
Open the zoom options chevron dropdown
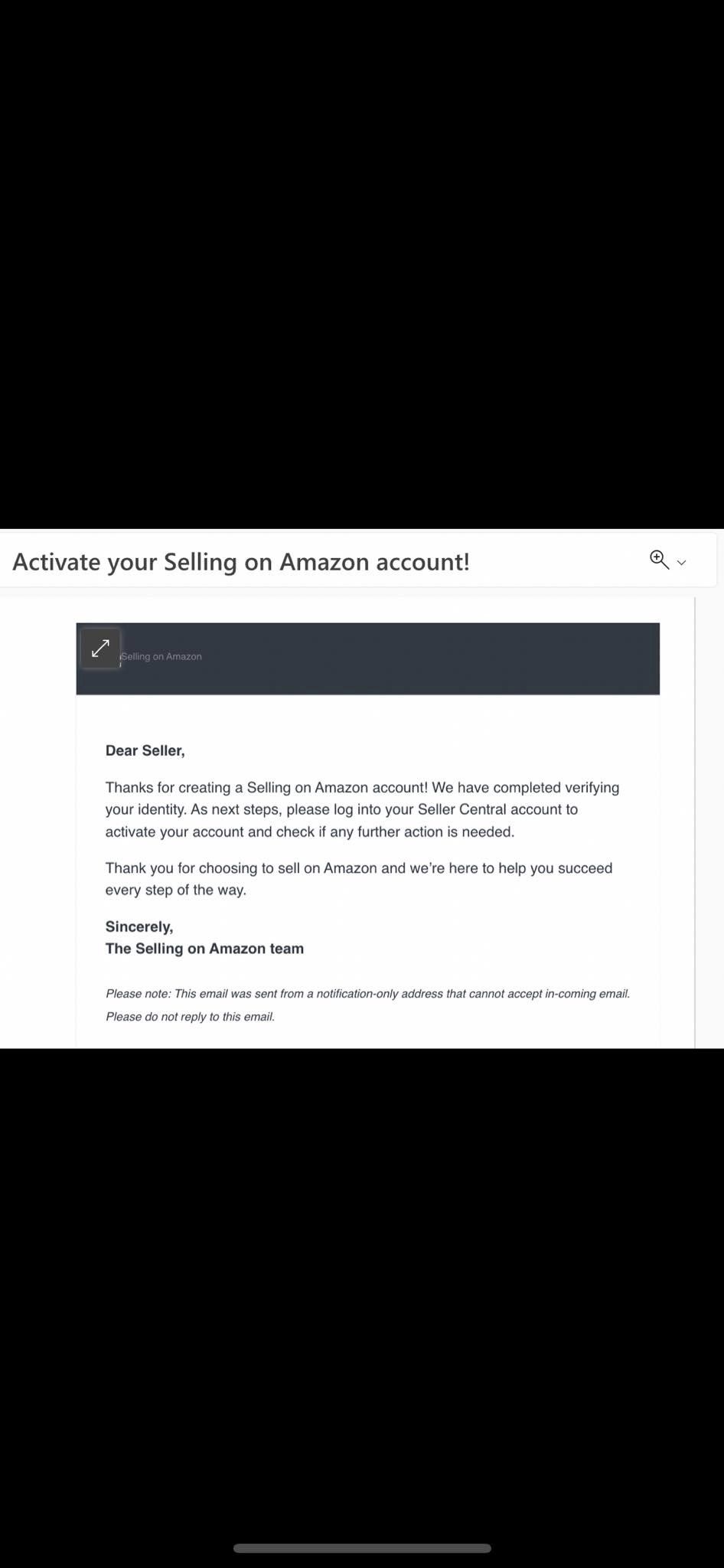click(682, 563)
